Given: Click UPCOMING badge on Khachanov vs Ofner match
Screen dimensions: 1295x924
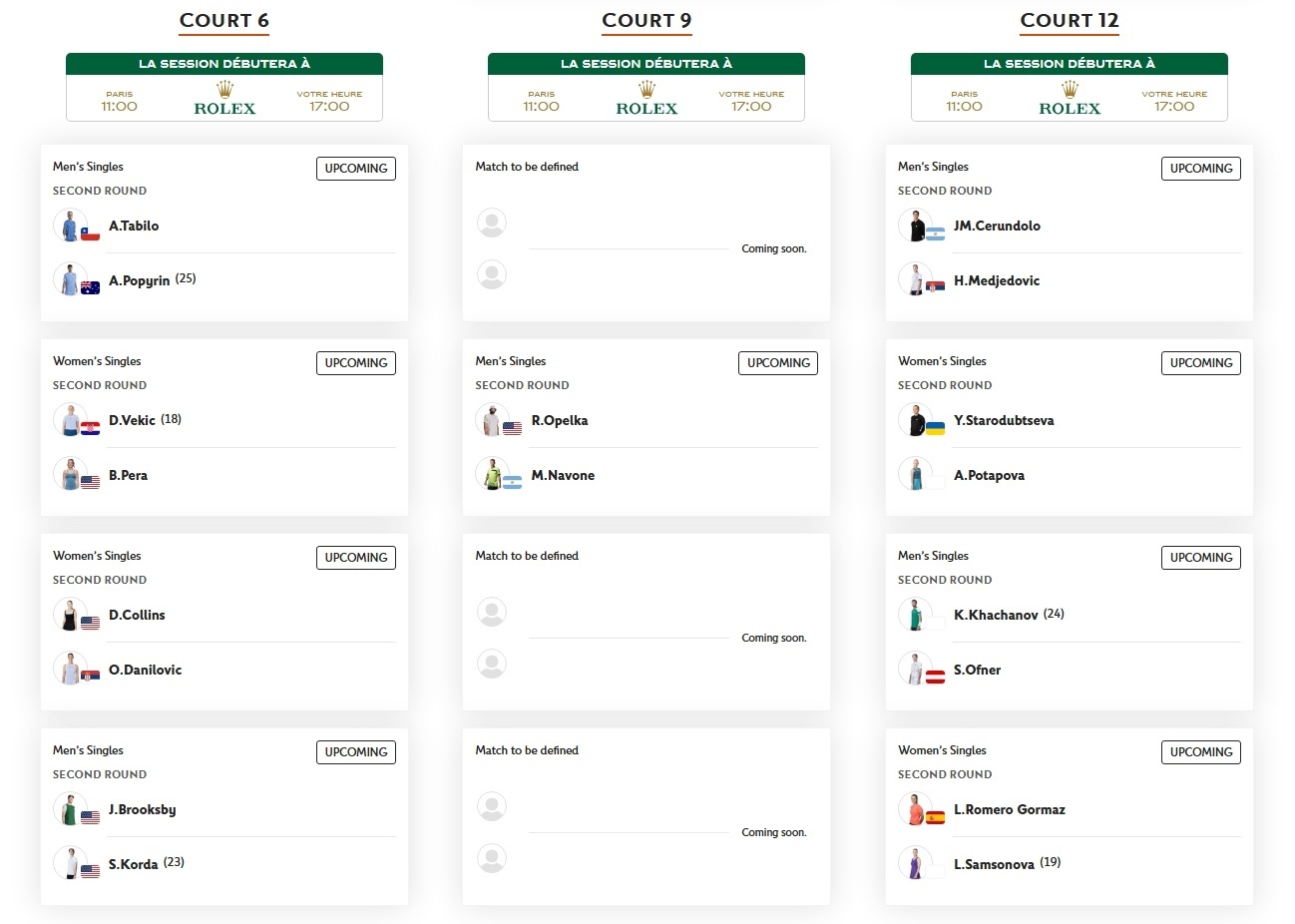Looking at the screenshot, I should 1201,558.
